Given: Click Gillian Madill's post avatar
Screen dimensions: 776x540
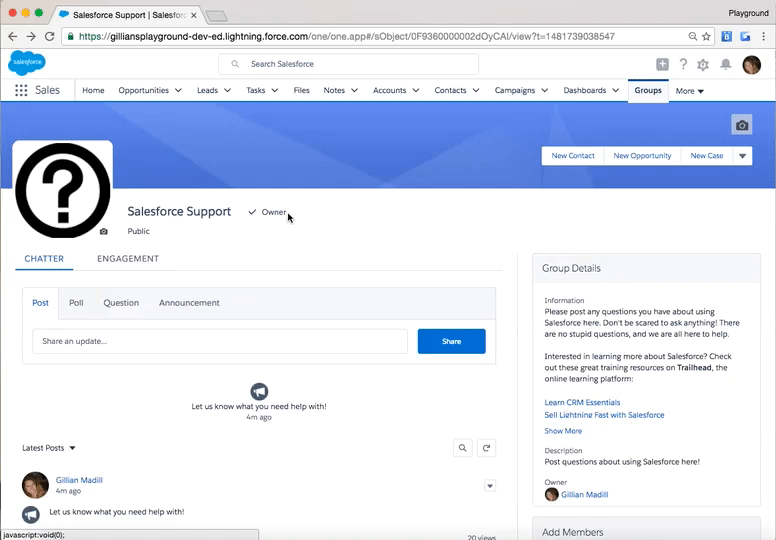Looking at the screenshot, I should tap(35, 485).
